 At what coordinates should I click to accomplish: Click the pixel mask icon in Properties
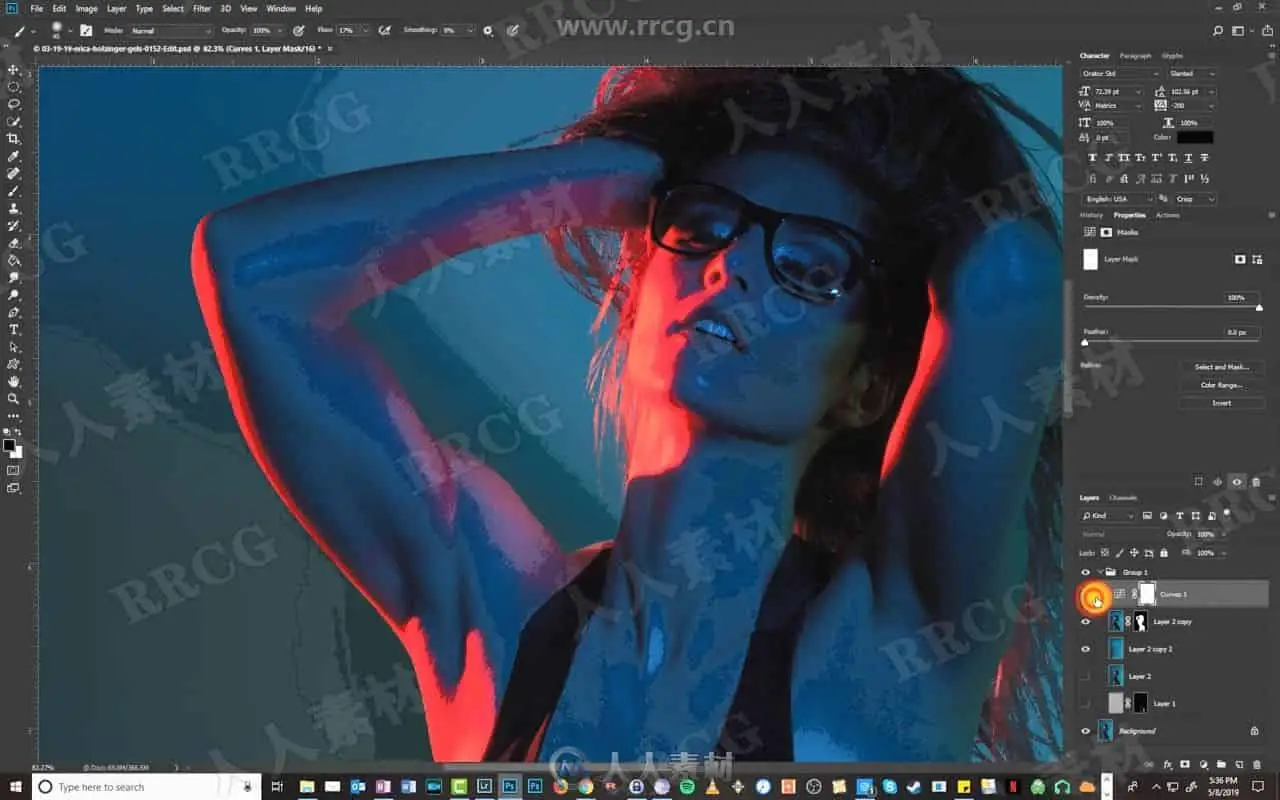(x=1240, y=259)
